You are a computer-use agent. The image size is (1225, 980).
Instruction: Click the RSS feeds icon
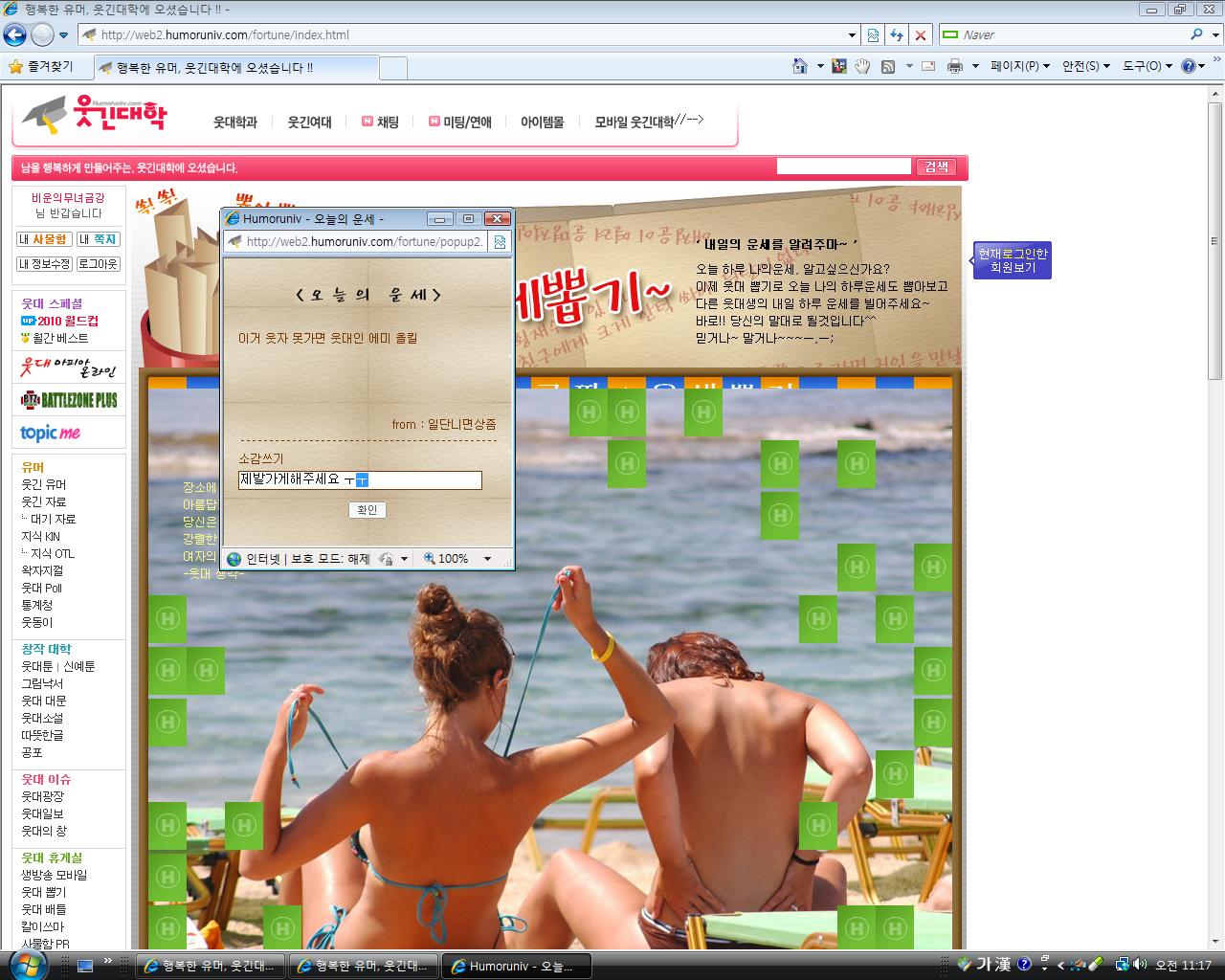888,66
